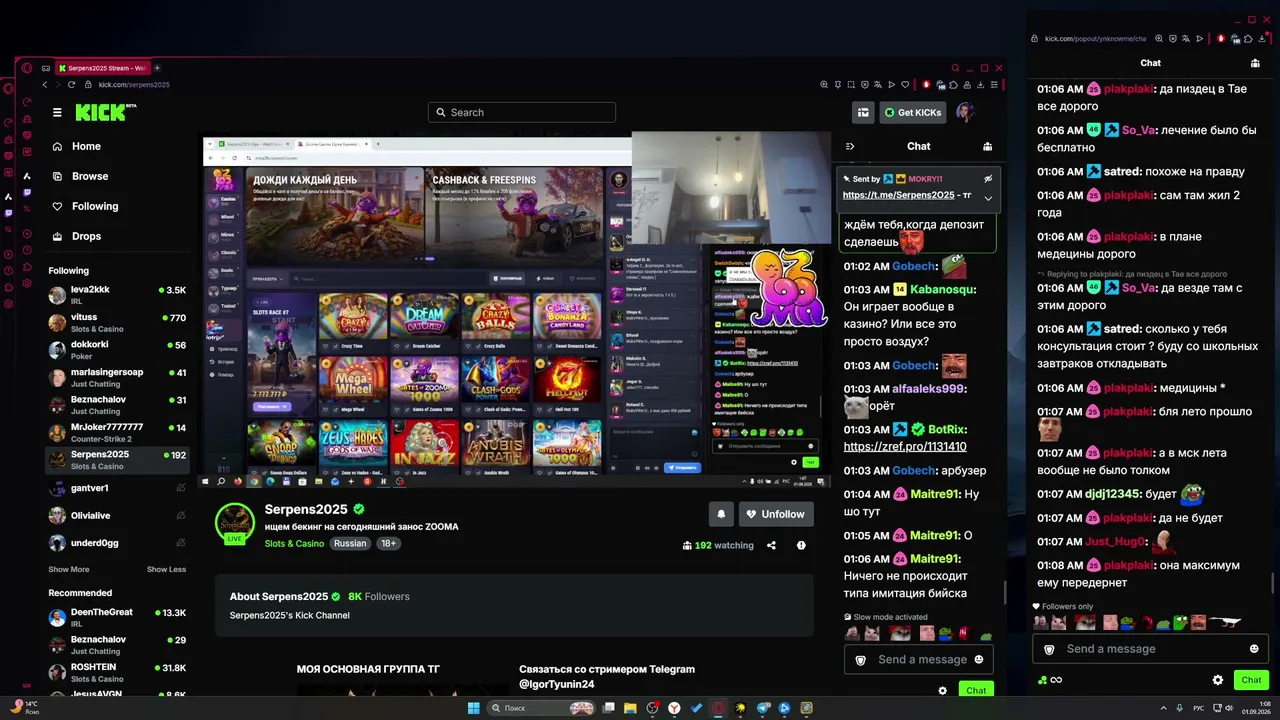This screenshot has height=720, width=1280.
Task: Click the KICK logo
Action: point(106,112)
